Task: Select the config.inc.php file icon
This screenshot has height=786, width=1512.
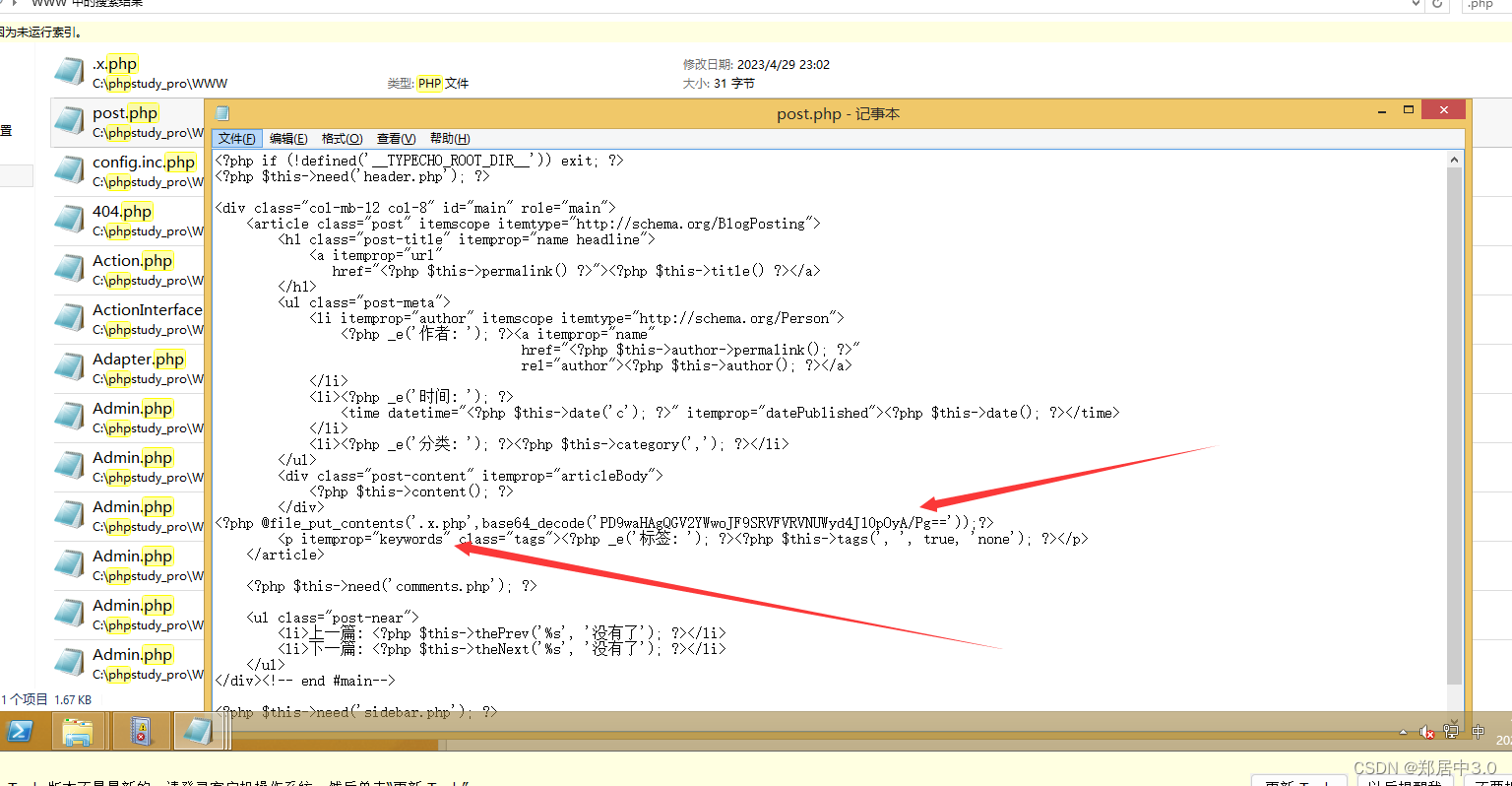Action: tap(69, 170)
